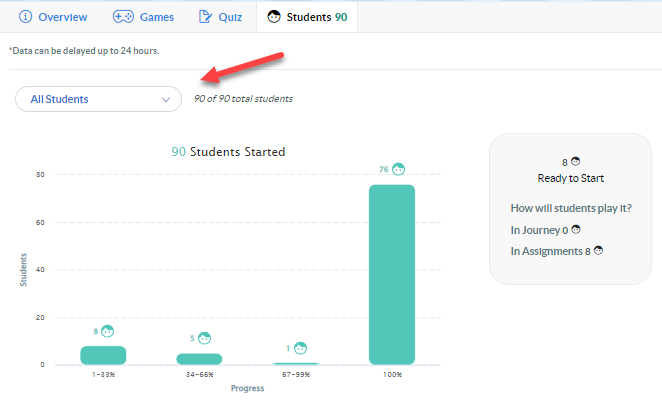Click the 1-33% progress bar
The image size is (662, 414).
point(103,355)
